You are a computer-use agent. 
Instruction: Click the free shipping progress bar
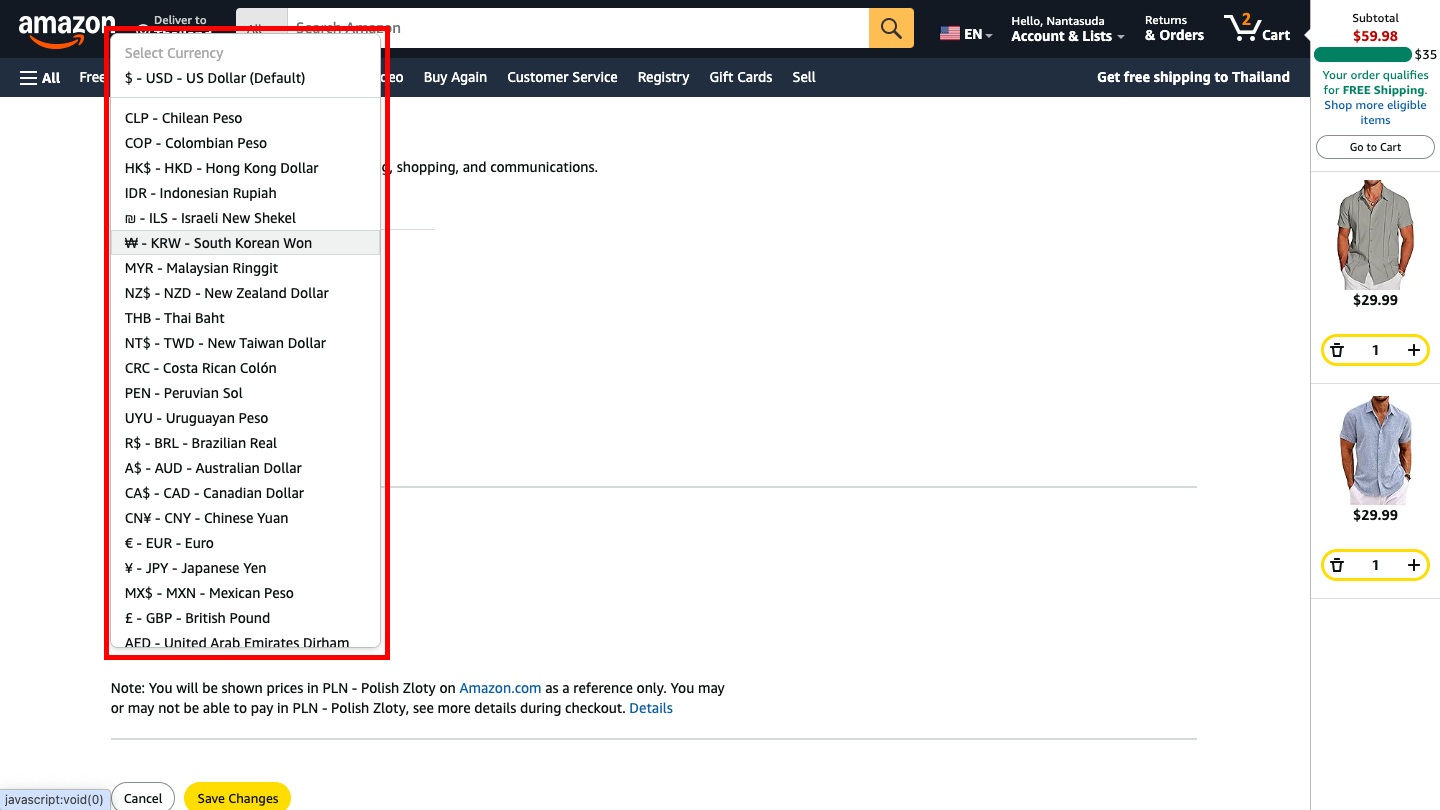point(1362,55)
